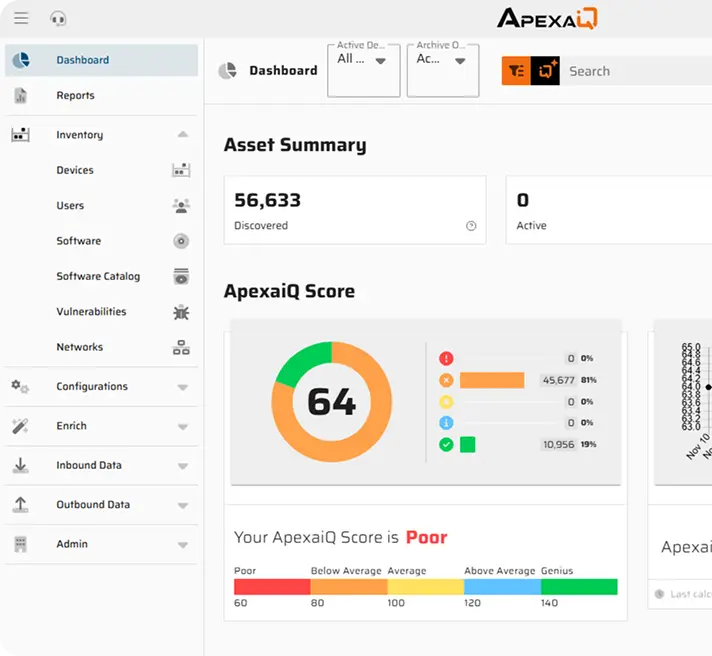This screenshot has height=656, width=712.
Task: Click the orange filter icon button
Action: click(x=516, y=71)
